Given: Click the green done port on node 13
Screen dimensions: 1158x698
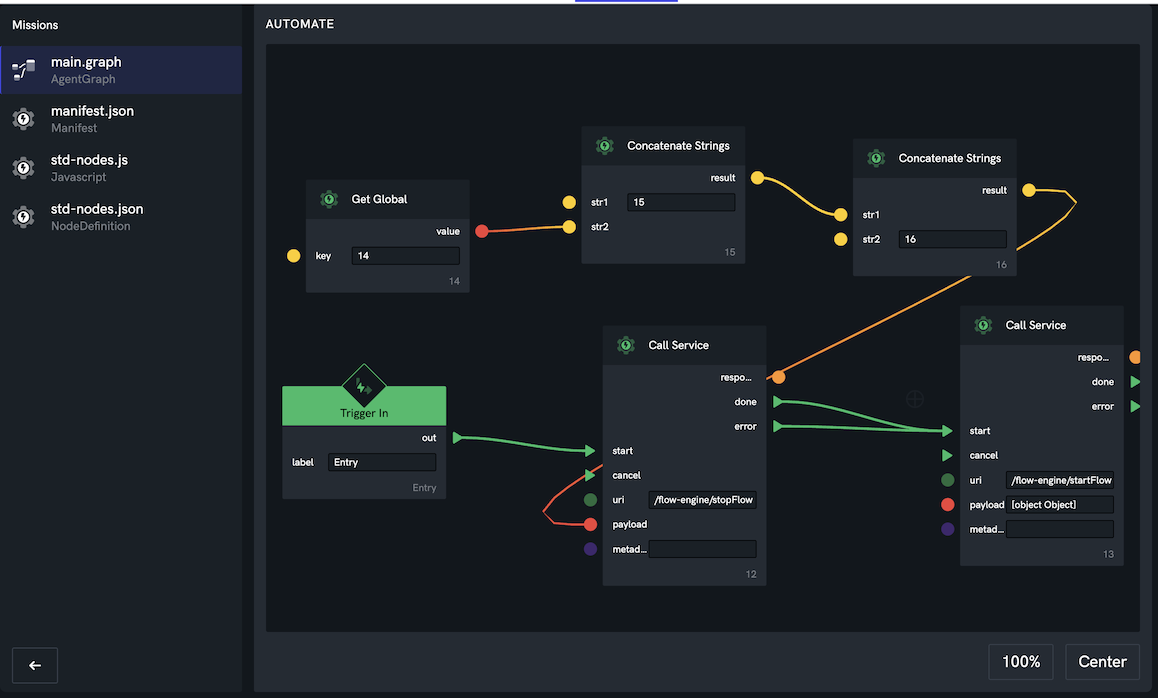Looking at the screenshot, I should 1135,382.
